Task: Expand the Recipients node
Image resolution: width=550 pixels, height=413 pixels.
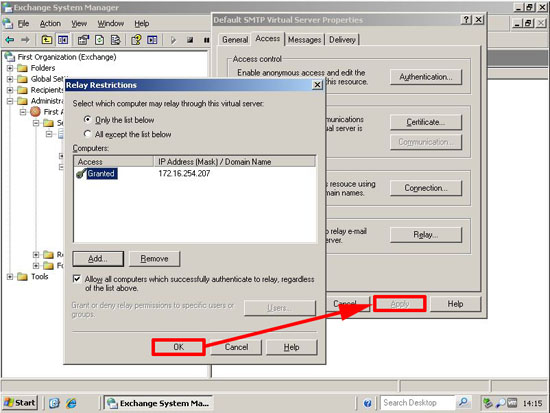Action: [10, 90]
